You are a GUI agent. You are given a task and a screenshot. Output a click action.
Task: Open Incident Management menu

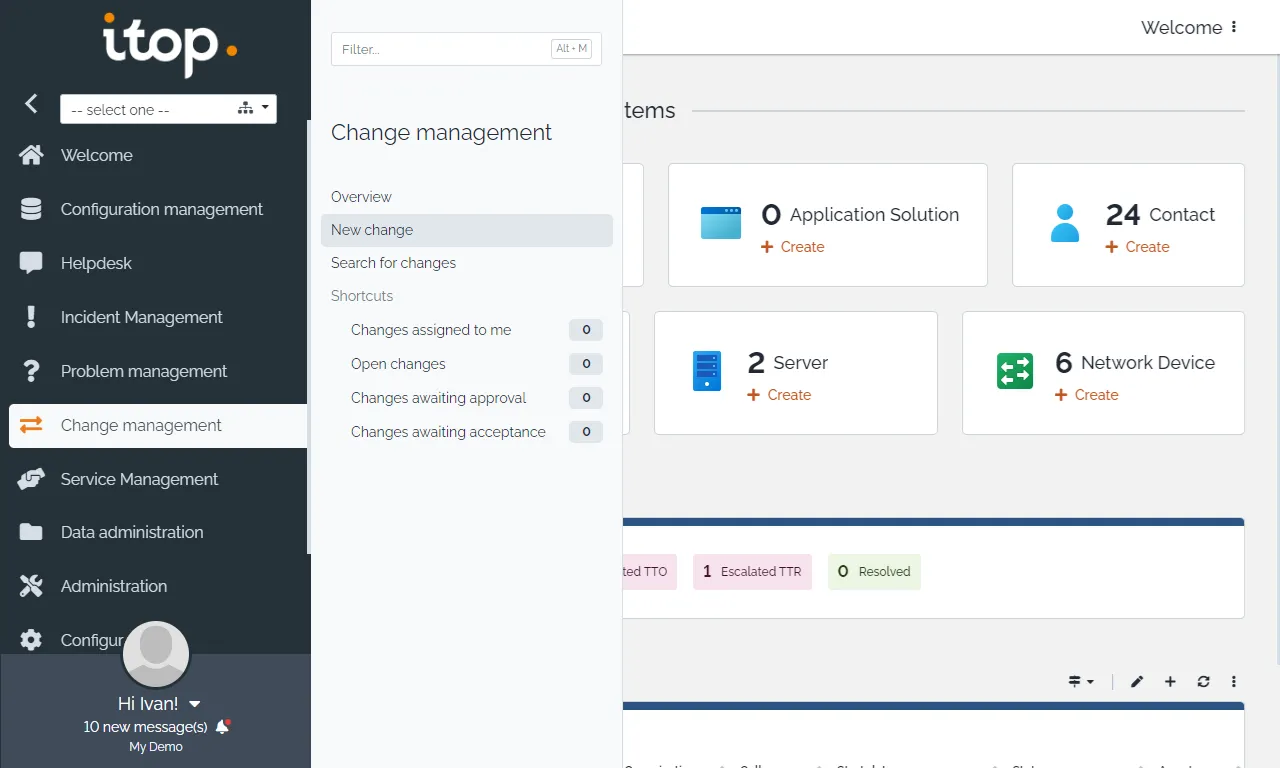click(142, 317)
